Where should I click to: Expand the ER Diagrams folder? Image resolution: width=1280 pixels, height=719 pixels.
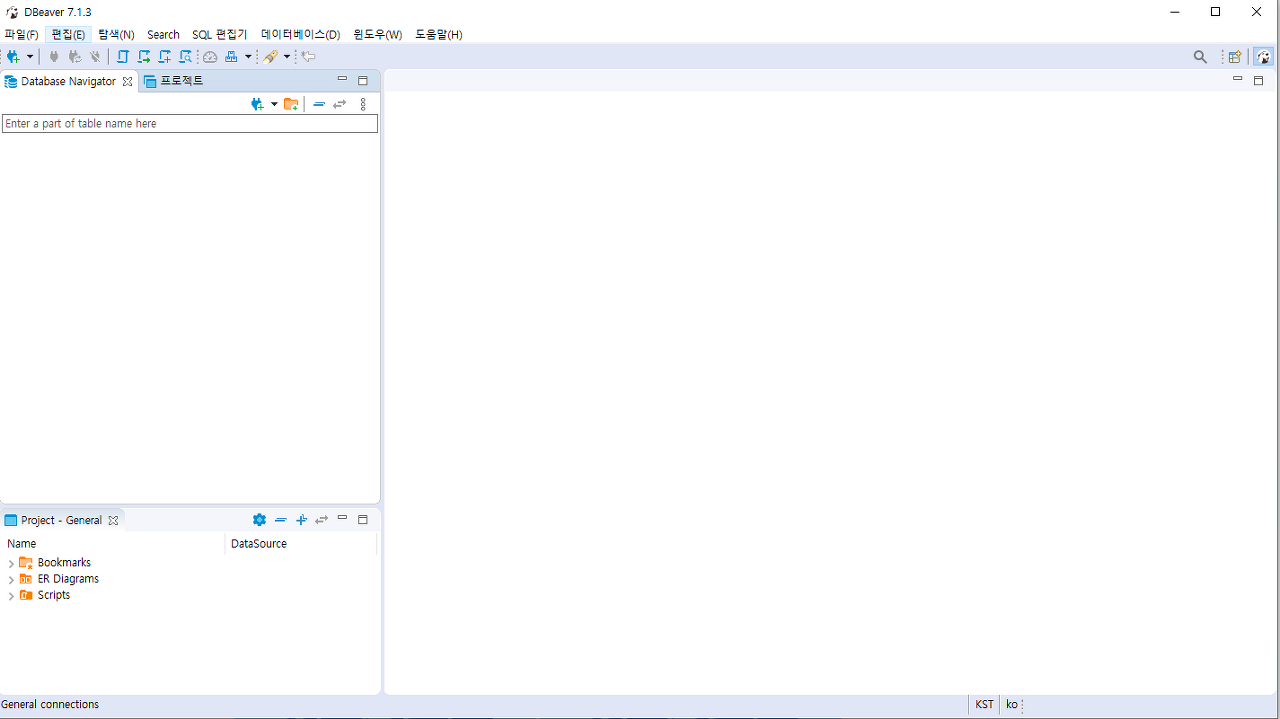pyautogui.click(x=11, y=580)
